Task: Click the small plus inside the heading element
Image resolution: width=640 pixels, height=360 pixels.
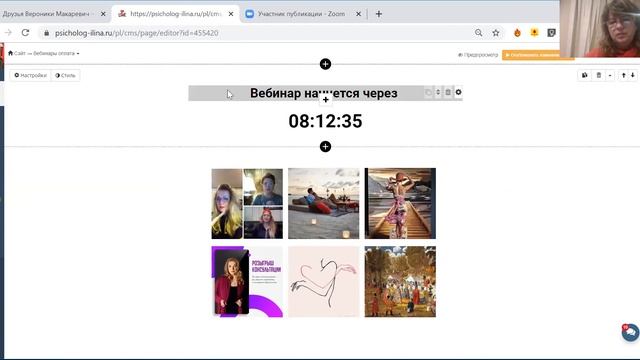Action: (325, 100)
